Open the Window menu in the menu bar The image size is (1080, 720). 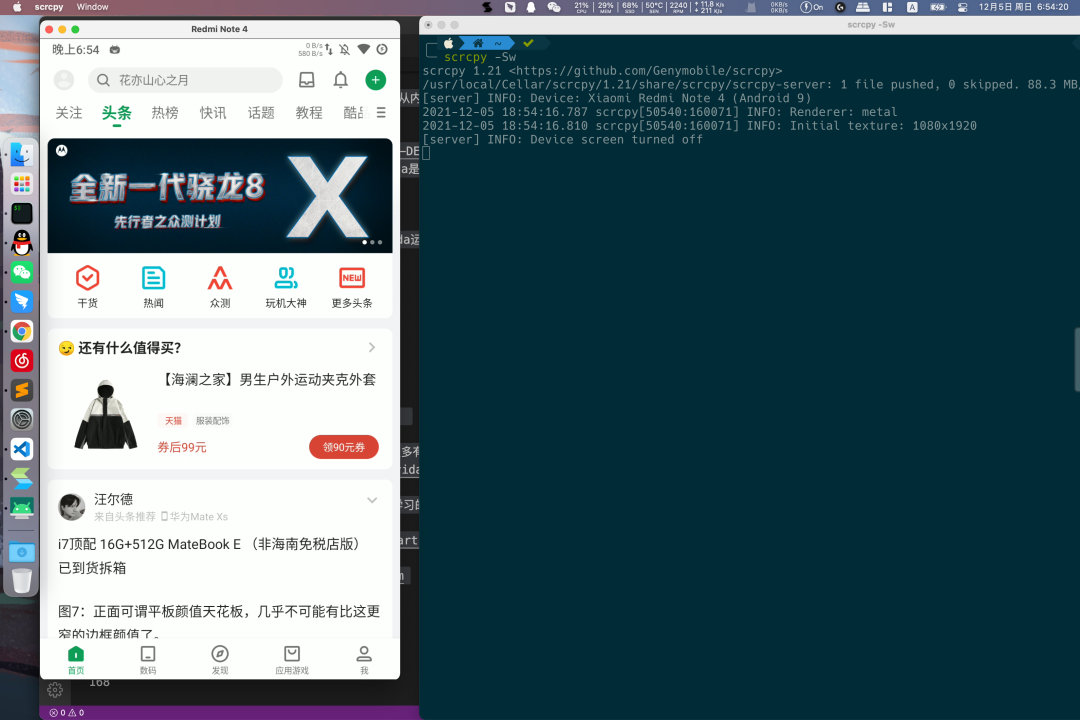pos(92,7)
